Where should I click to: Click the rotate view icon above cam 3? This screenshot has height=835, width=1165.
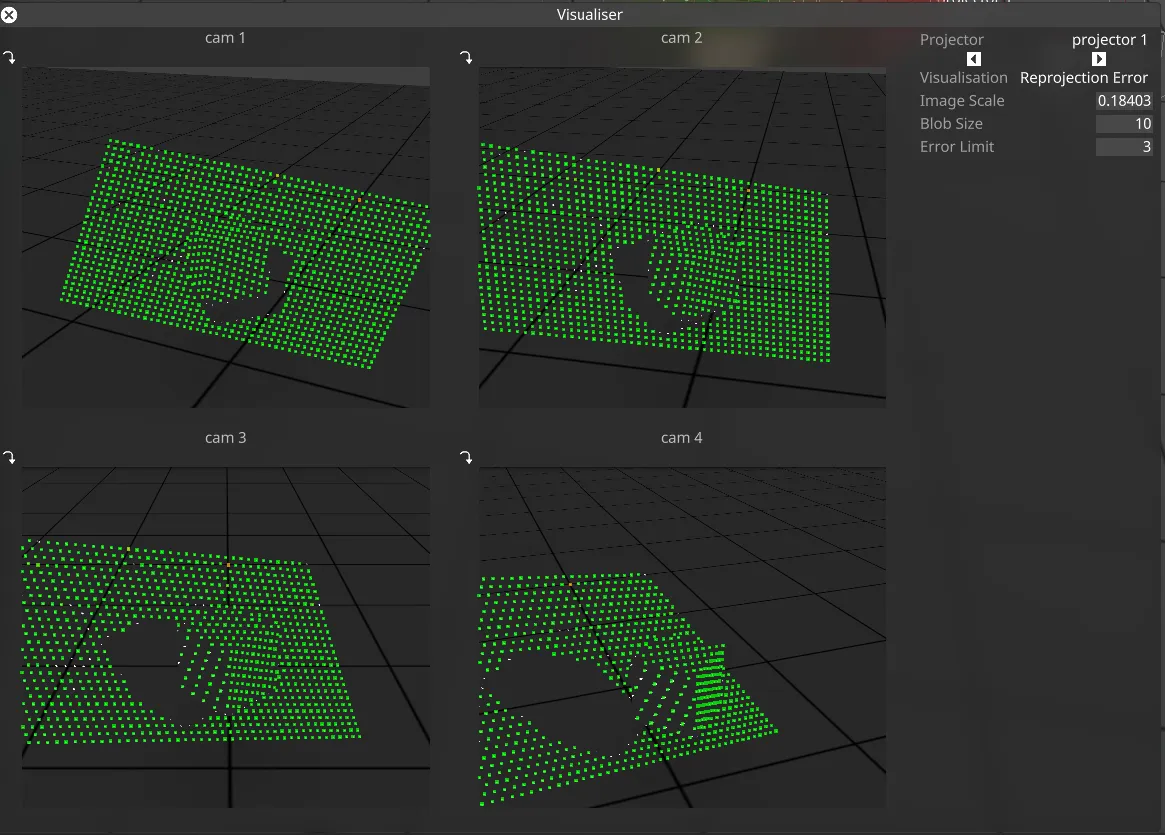click(10, 457)
